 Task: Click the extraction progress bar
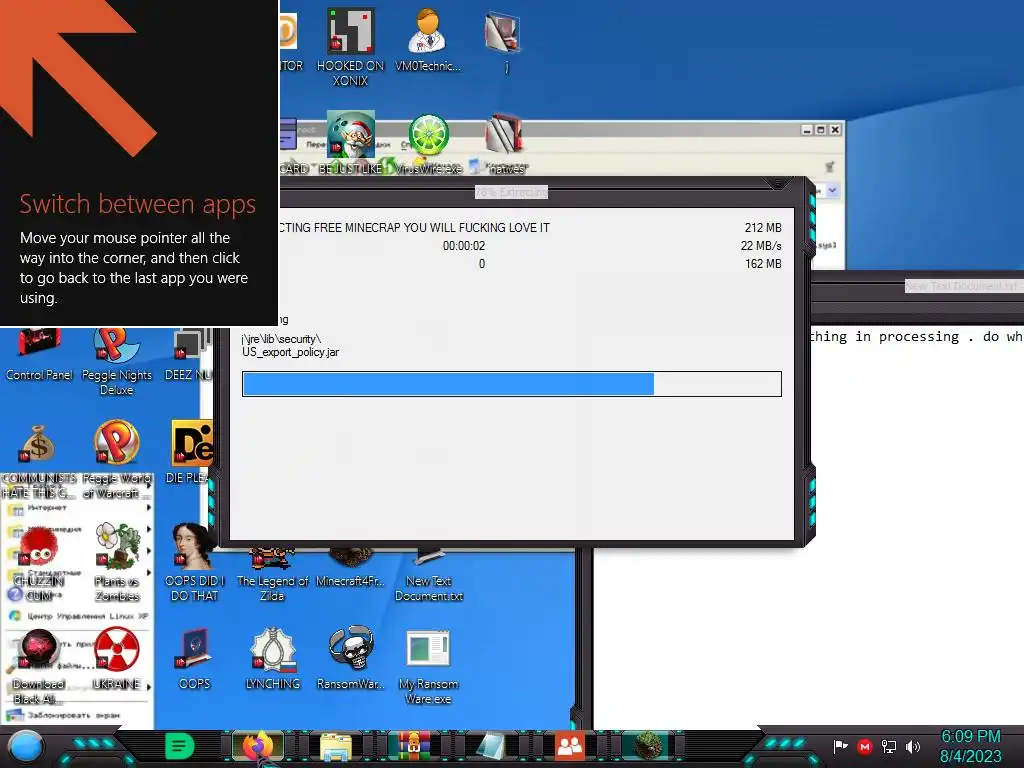coord(511,384)
